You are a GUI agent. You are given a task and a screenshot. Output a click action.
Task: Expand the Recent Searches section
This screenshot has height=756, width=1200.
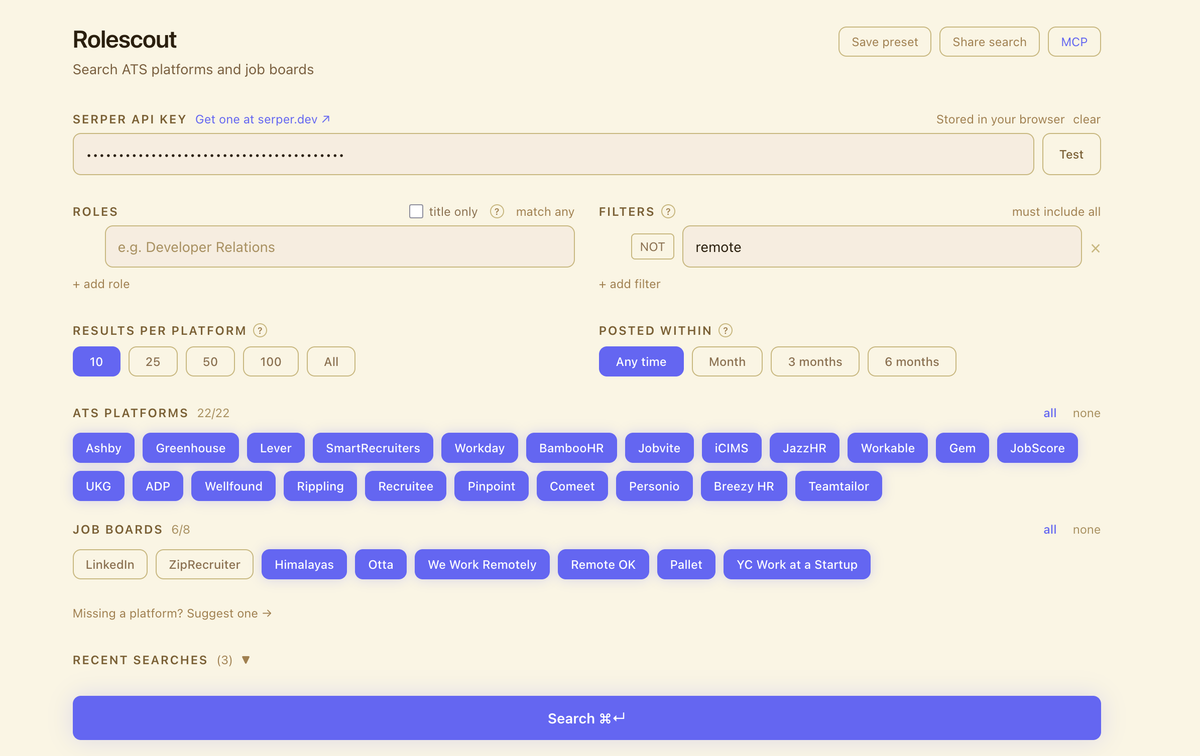click(246, 660)
